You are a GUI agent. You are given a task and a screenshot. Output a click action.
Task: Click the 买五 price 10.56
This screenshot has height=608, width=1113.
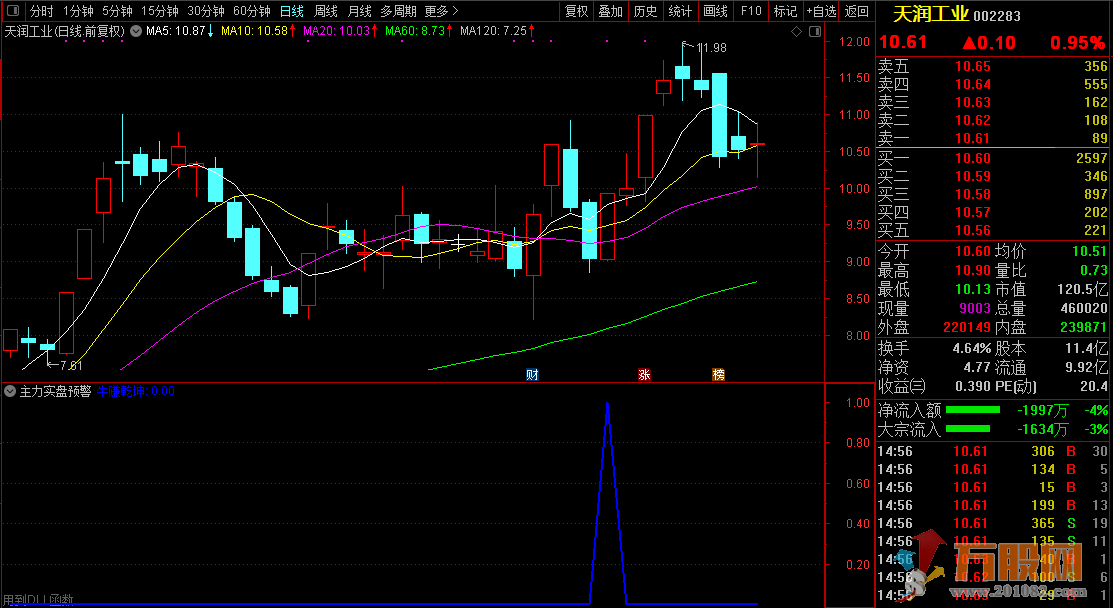972,230
